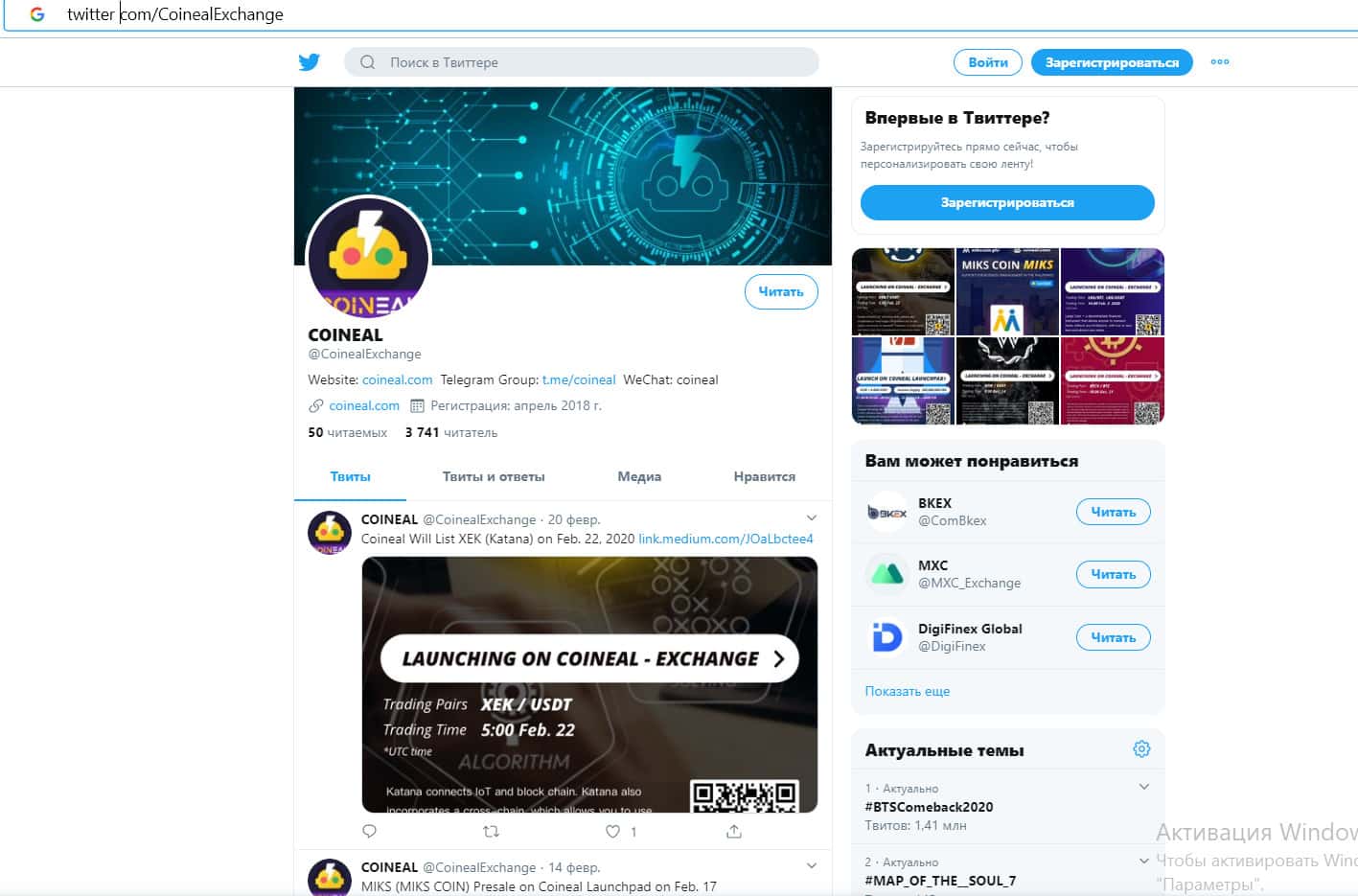Viewport: 1358px width, 896px height.
Task: View the 50 читаемых following list
Action: pyautogui.click(x=347, y=433)
